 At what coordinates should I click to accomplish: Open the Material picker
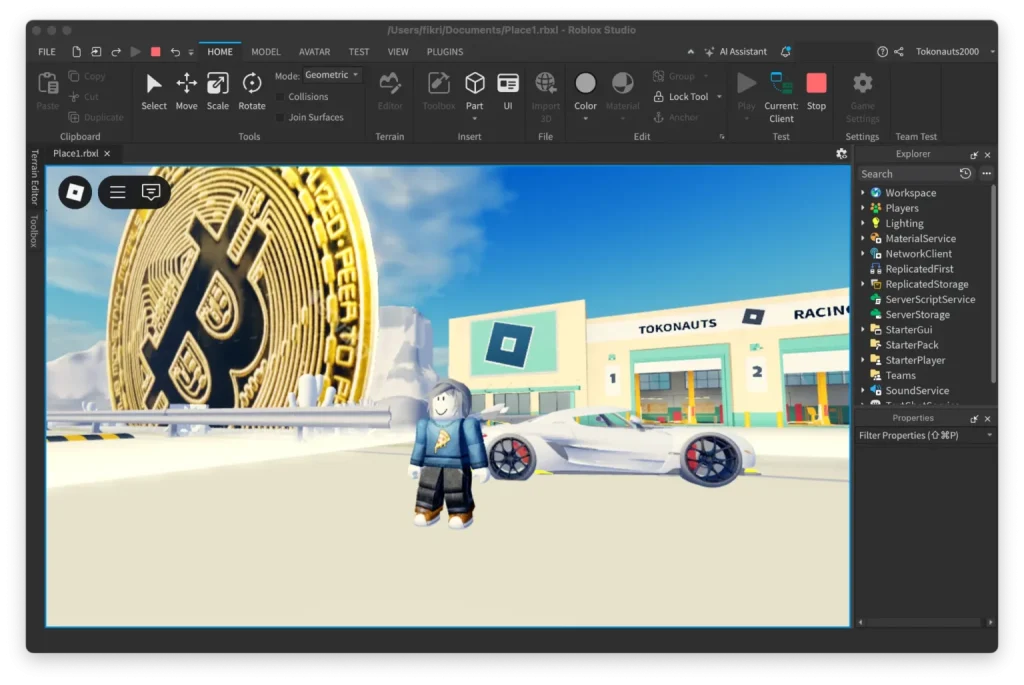pos(622,84)
